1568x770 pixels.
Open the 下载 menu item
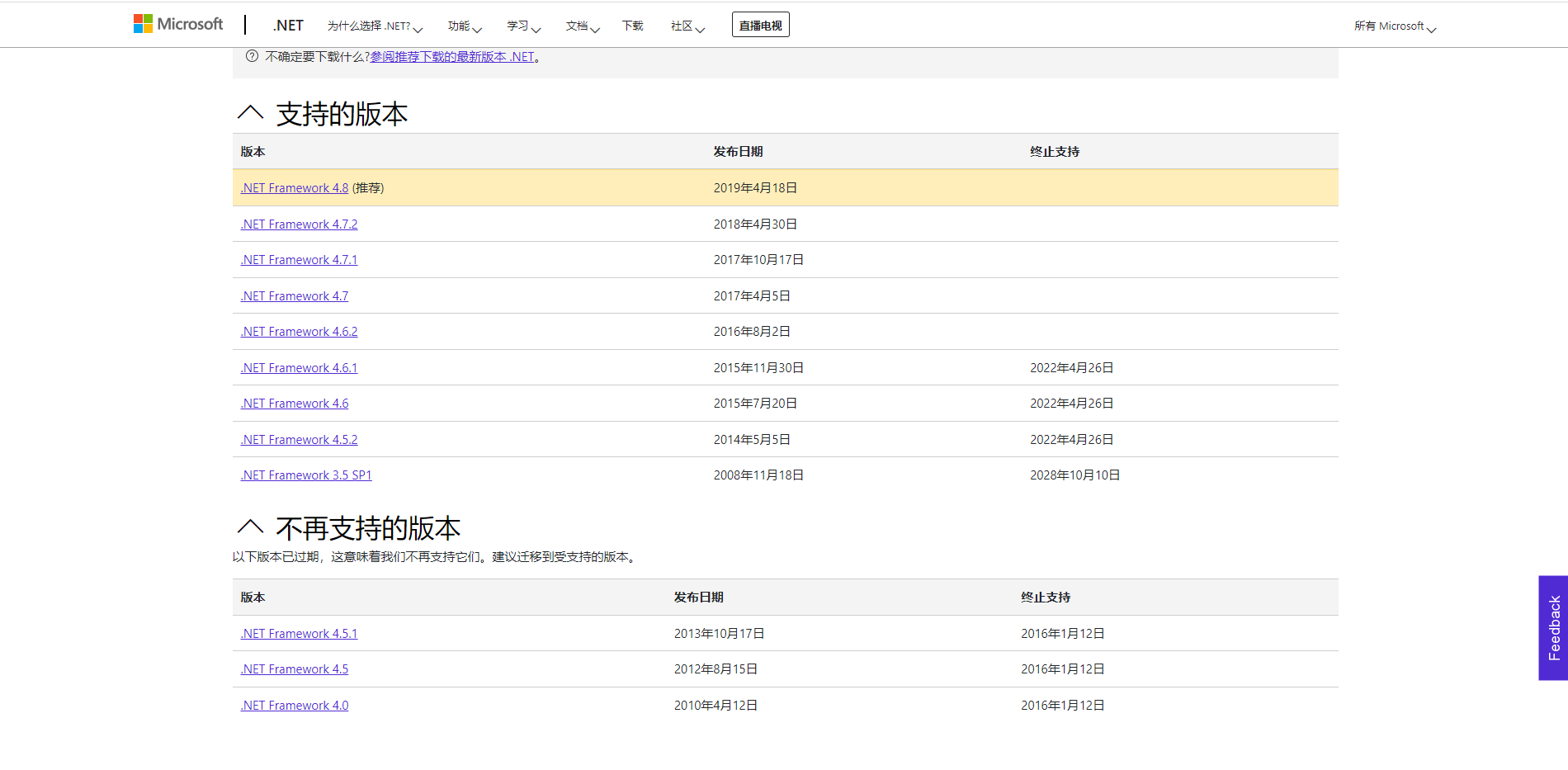pos(632,26)
